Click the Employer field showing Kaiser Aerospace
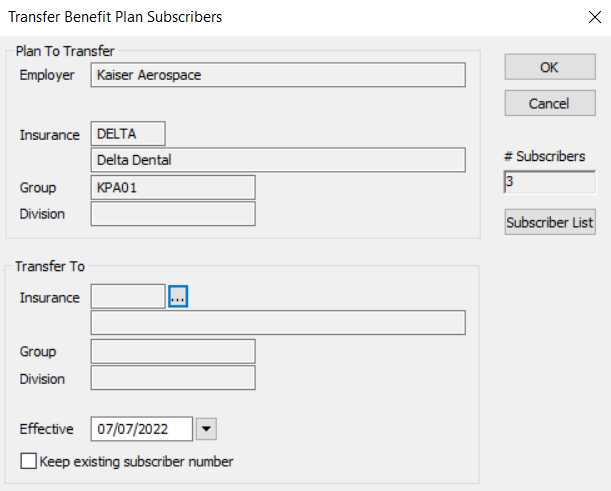This screenshot has width=611, height=491. (x=277, y=75)
